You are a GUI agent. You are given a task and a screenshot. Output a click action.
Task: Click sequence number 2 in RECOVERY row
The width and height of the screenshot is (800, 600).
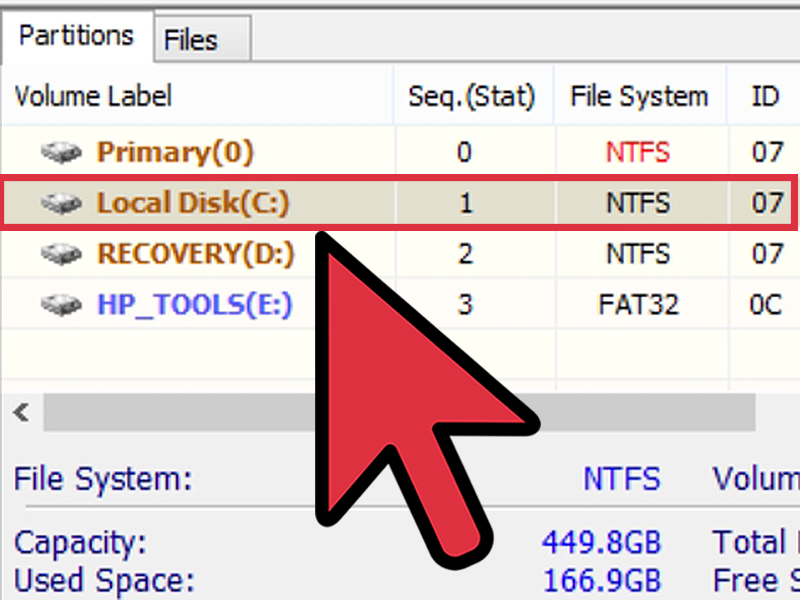pyautogui.click(x=465, y=254)
